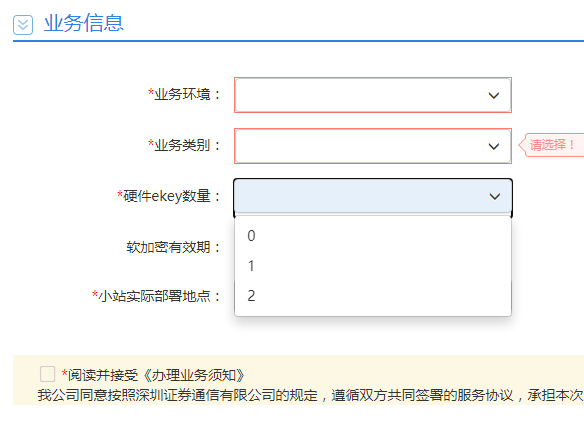Open the 业务类别 select field
The height and width of the screenshot is (428, 584).
coord(373,146)
